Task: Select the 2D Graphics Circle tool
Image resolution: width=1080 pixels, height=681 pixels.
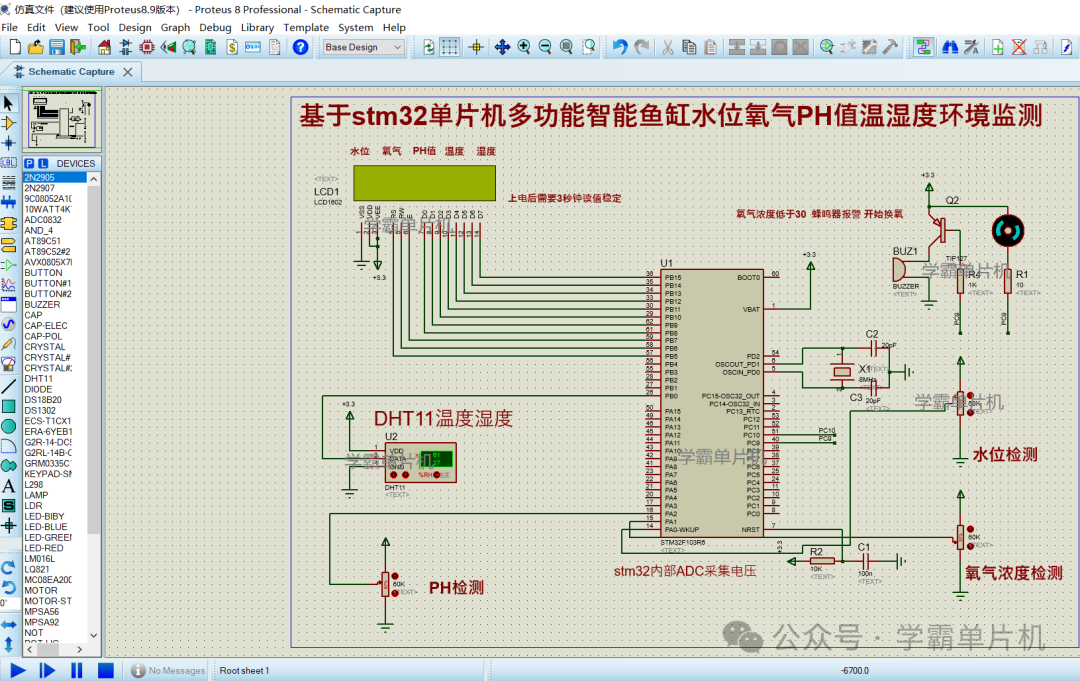Action: click(8, 426)
